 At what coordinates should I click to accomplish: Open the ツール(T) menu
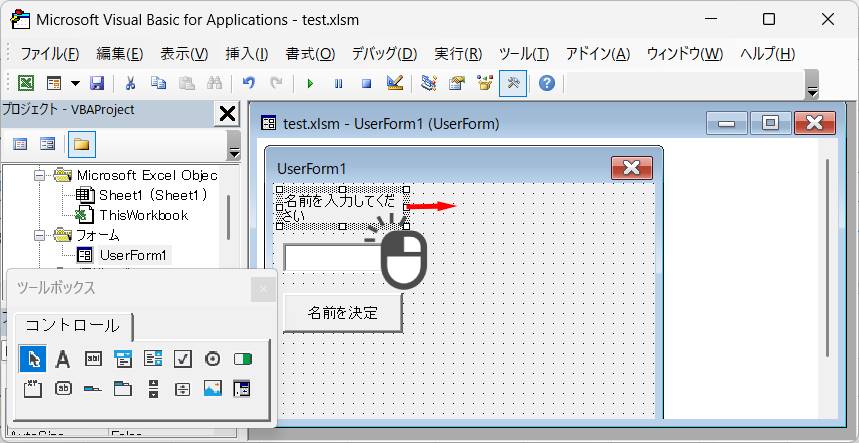[x=524, y=54]
